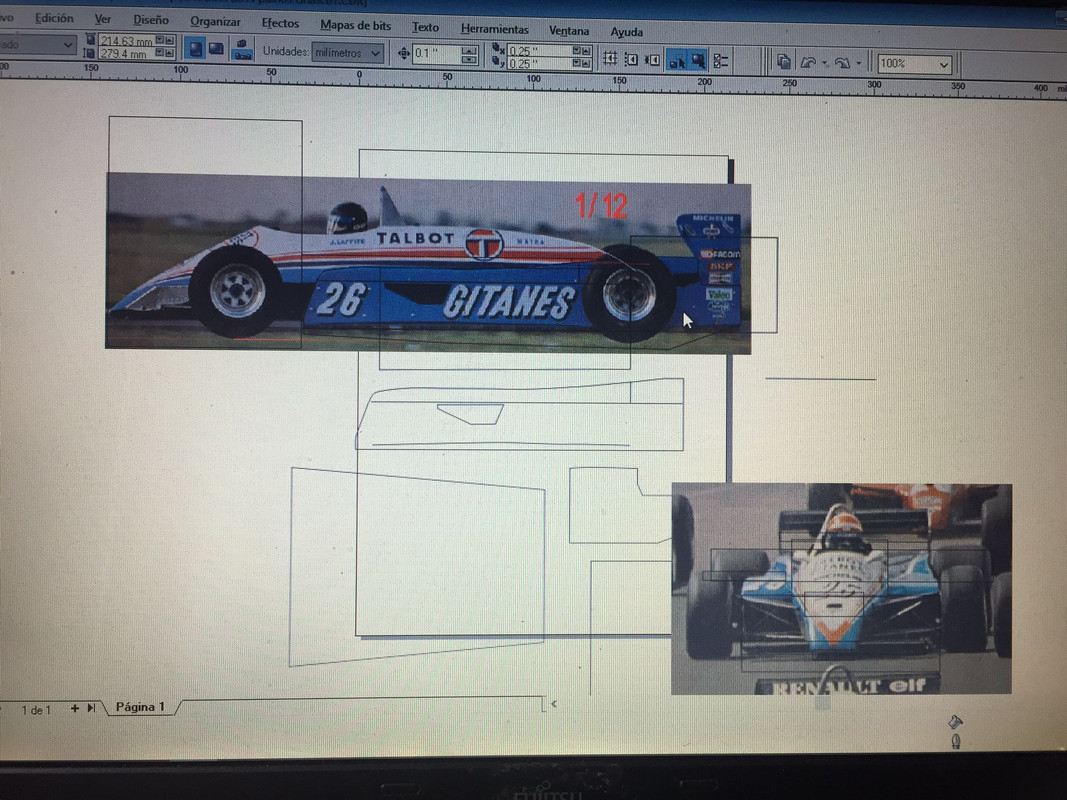Screen dimensions: 1067x800
Task: Toggle snap to grid
Action: 610,59
